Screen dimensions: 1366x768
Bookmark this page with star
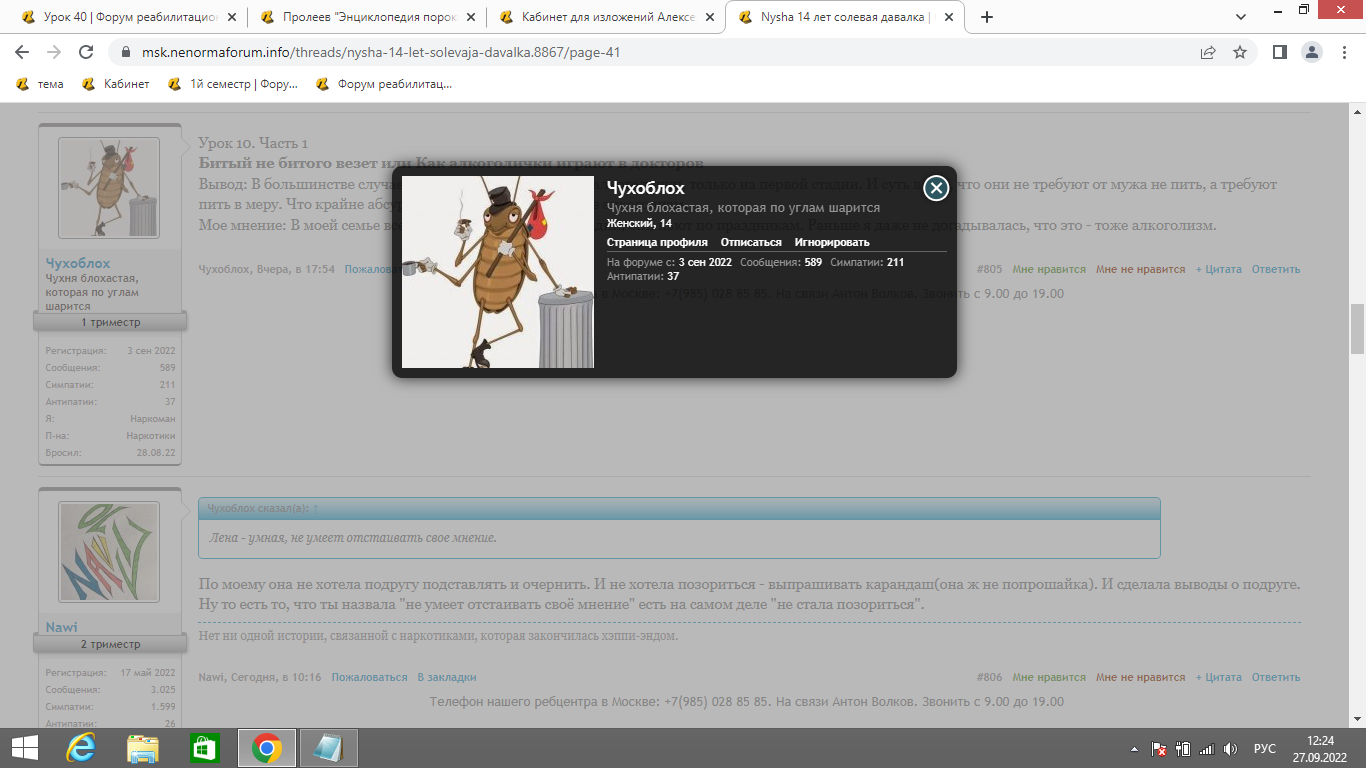click(x=1240, y=52)
